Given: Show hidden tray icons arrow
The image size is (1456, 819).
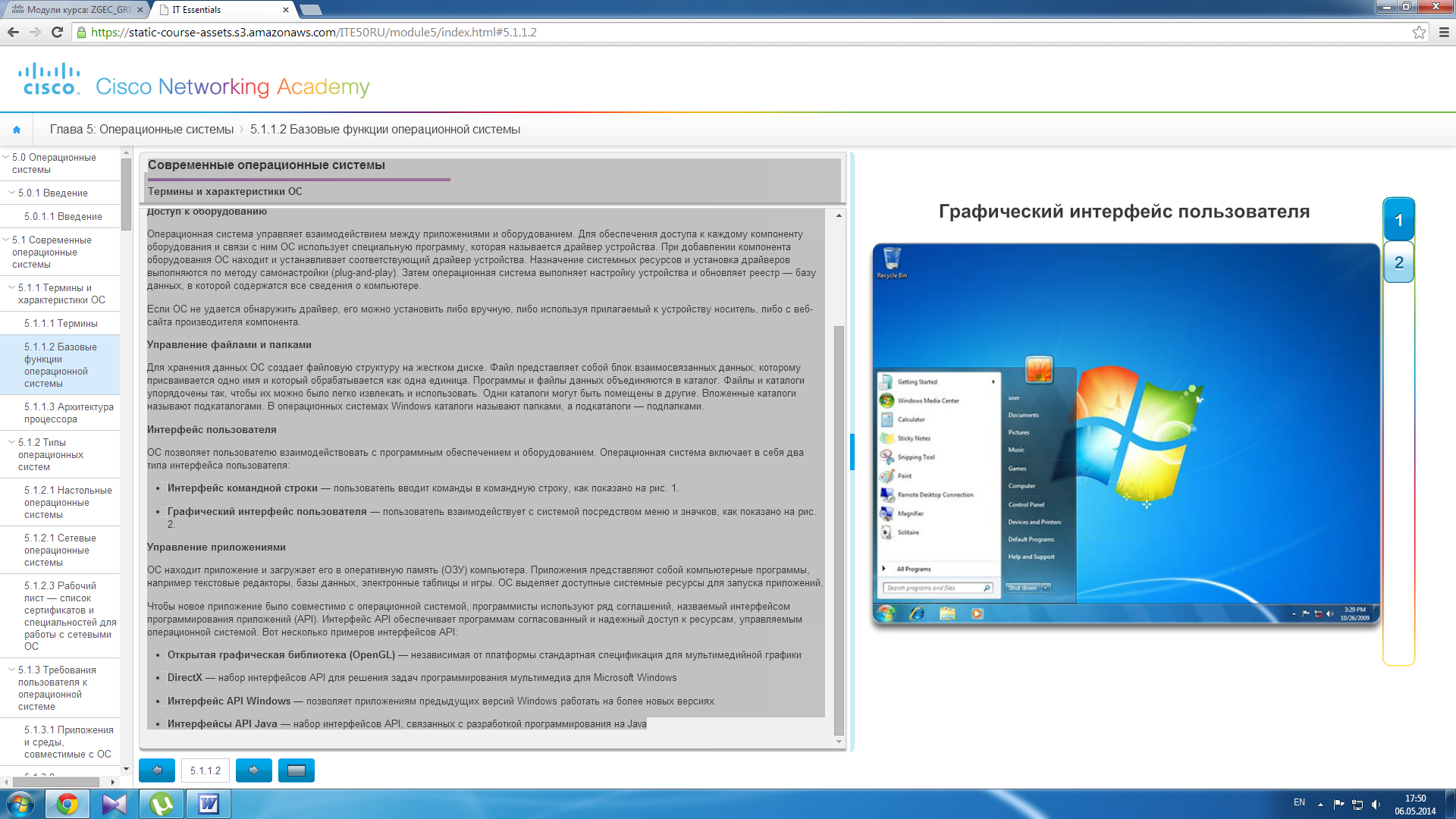Looking at the screenshot, I should [1320, 805].
